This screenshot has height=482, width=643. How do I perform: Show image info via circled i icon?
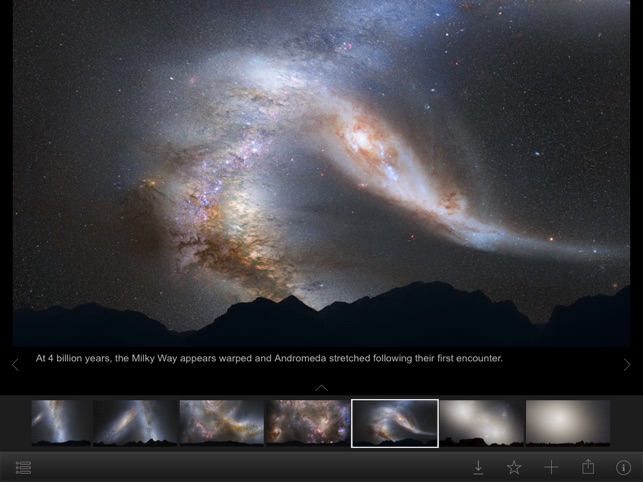(623, 467)
